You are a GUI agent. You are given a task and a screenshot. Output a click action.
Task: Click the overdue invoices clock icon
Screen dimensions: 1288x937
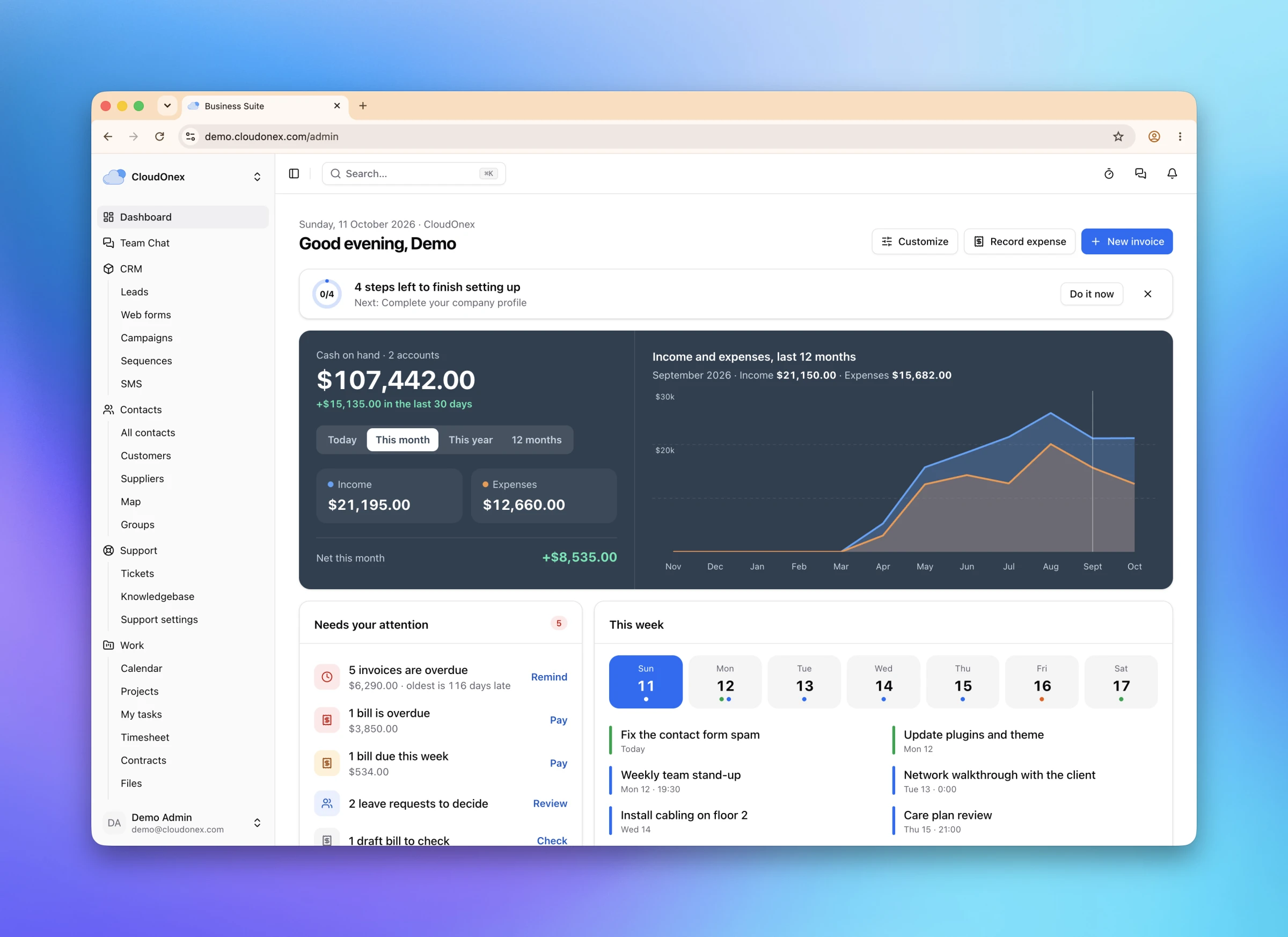[x=327, y=677]
